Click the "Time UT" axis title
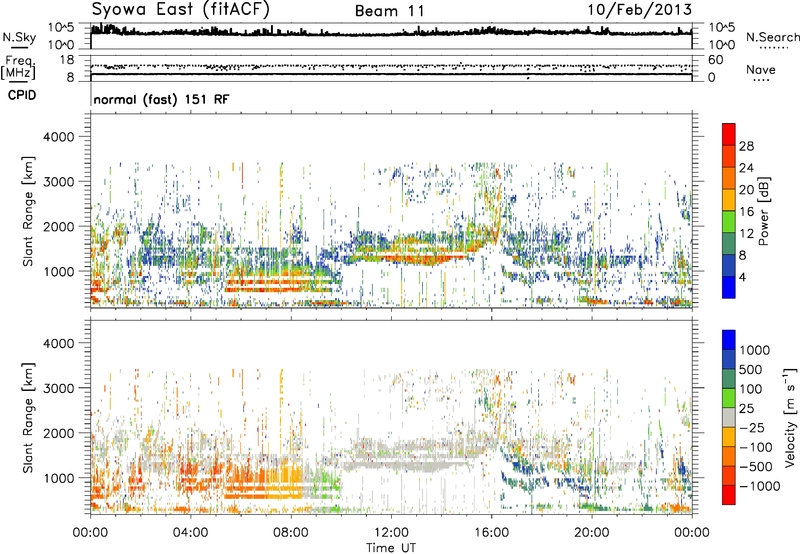This screenshot has height=554, width=800. (391, 548)
